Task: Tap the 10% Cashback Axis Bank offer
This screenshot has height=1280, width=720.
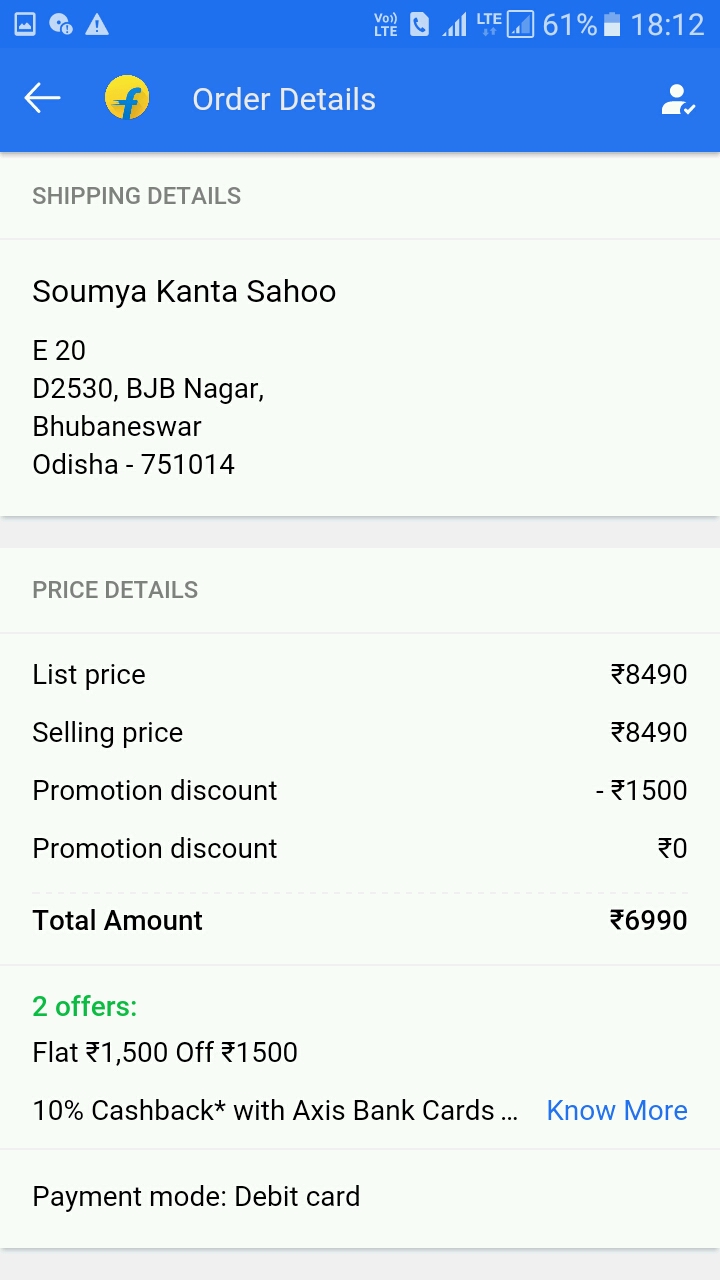Action: 275,1110
